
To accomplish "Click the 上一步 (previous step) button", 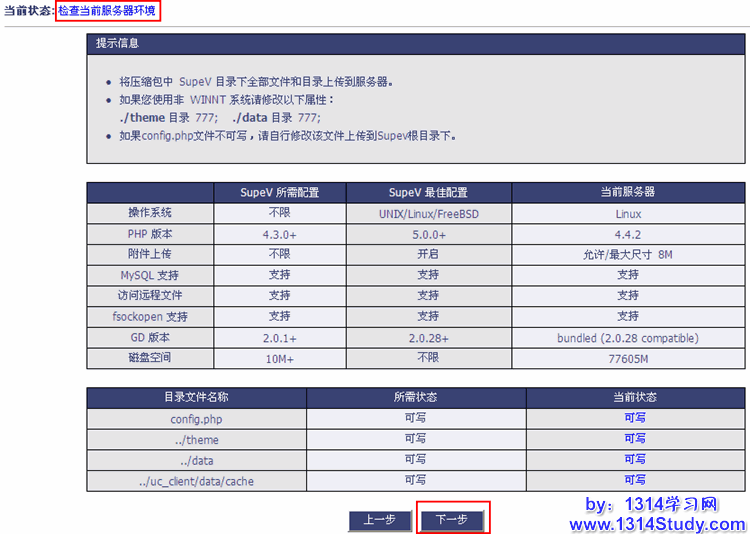I will point(379,520).
